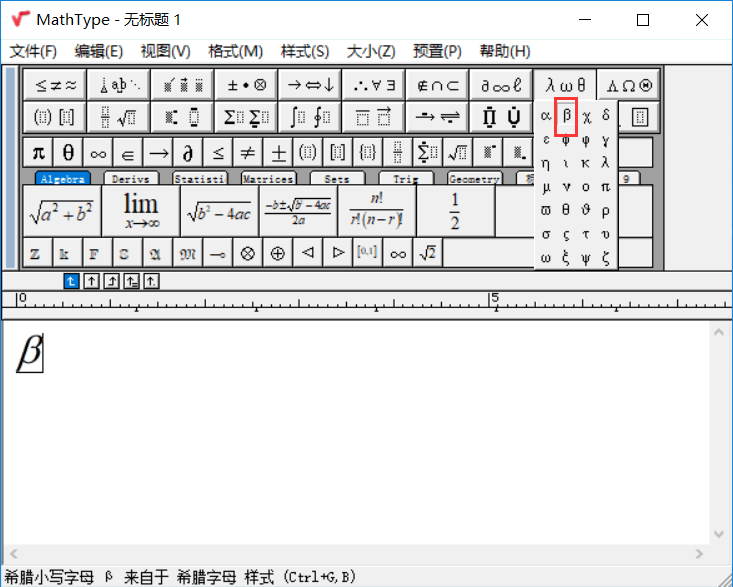This screenshot has height=587, width=733.
Task: Insert the circled plus operator
Action: (277, 253)
